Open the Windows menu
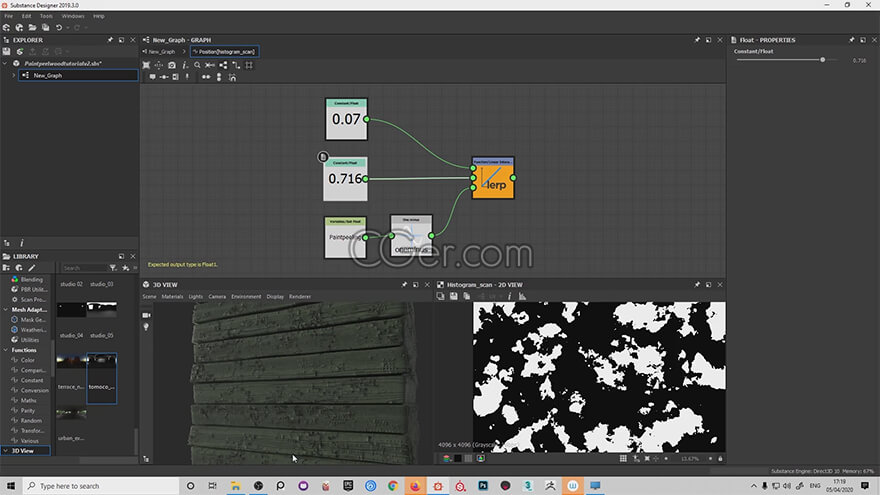 [x=73, y=16]
